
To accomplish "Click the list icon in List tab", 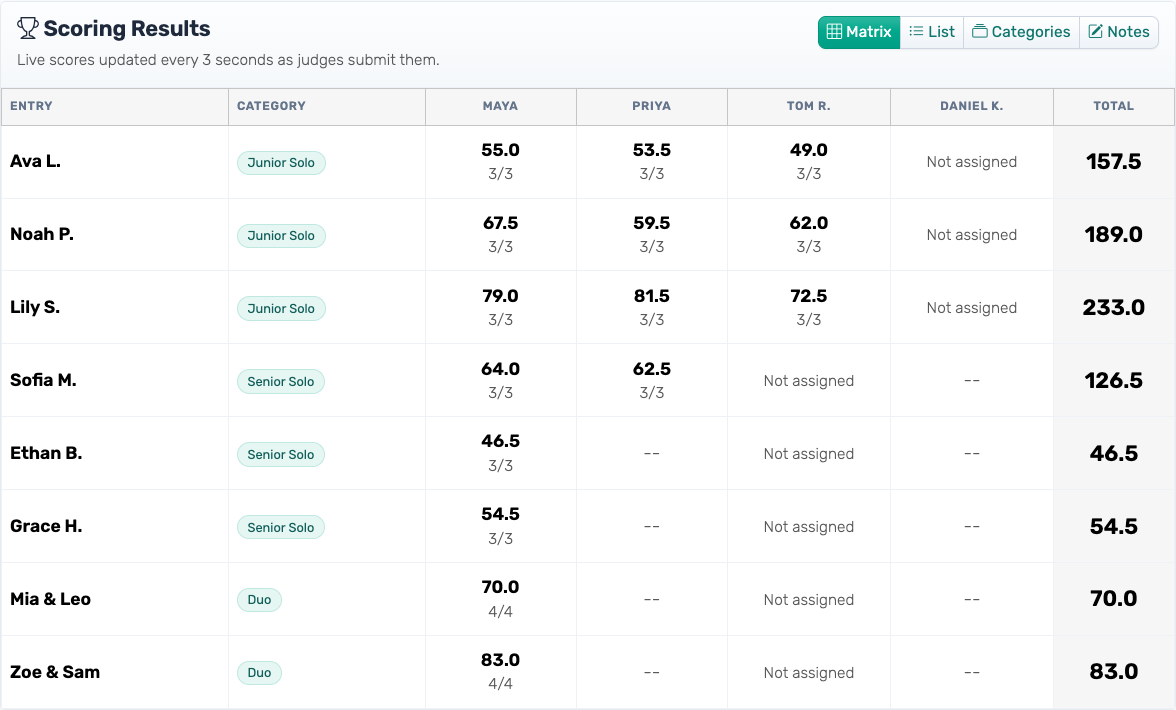I will pos(916,31).
